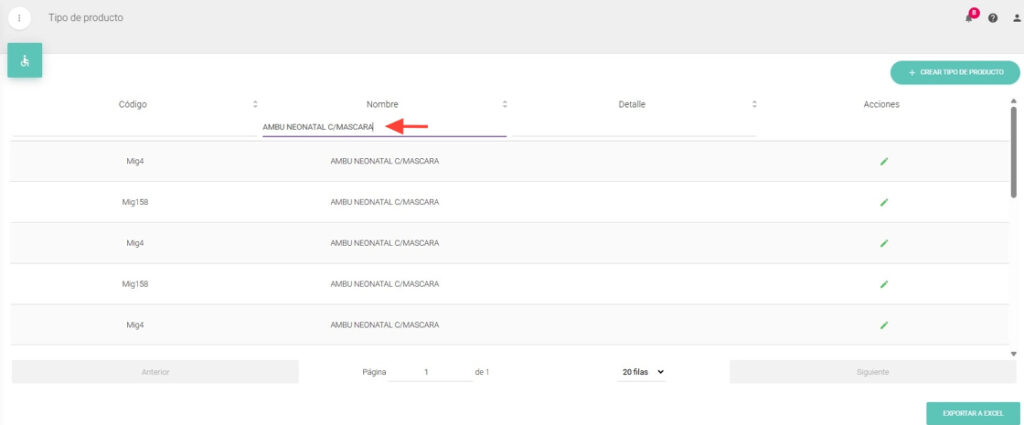Open the notifications bell
Image resolution: width=1024 pixels, height=425 pixels.
tap(969, 18)
